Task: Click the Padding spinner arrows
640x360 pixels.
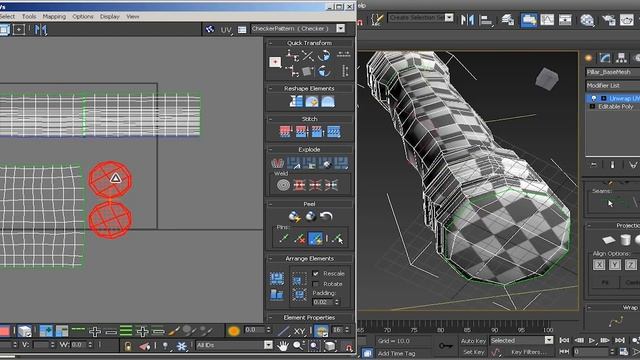Action: click(x=337, y=302)
